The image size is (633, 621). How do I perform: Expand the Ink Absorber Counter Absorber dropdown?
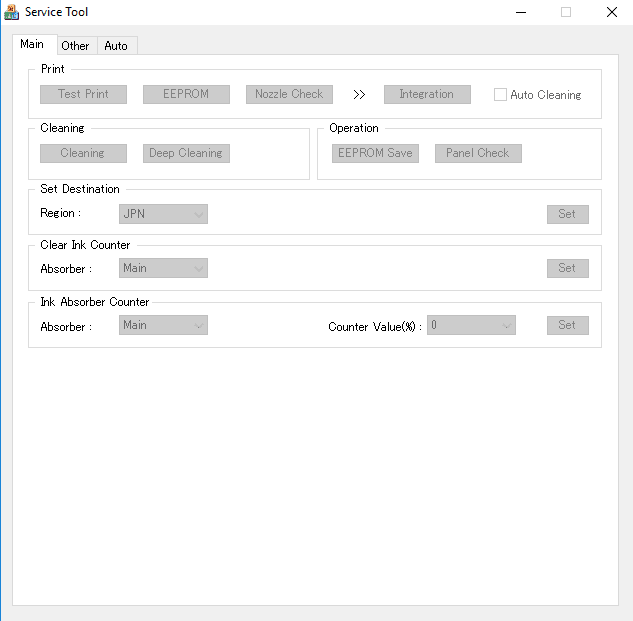pyautogui.click(x=163, y=325)
